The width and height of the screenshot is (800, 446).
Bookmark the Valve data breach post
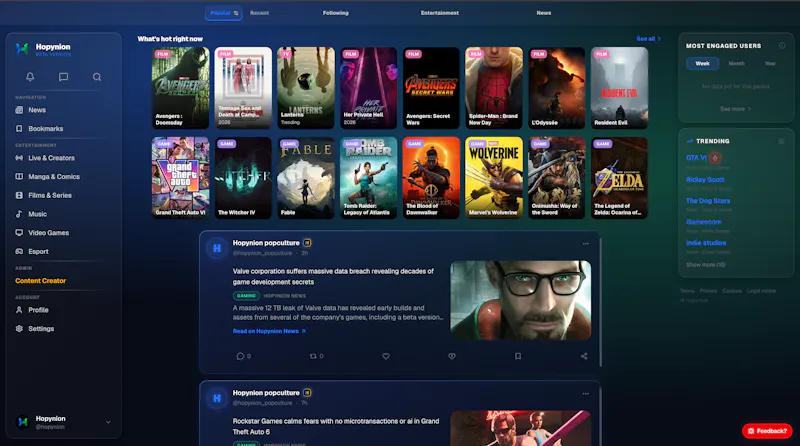(x=518, y=356)
